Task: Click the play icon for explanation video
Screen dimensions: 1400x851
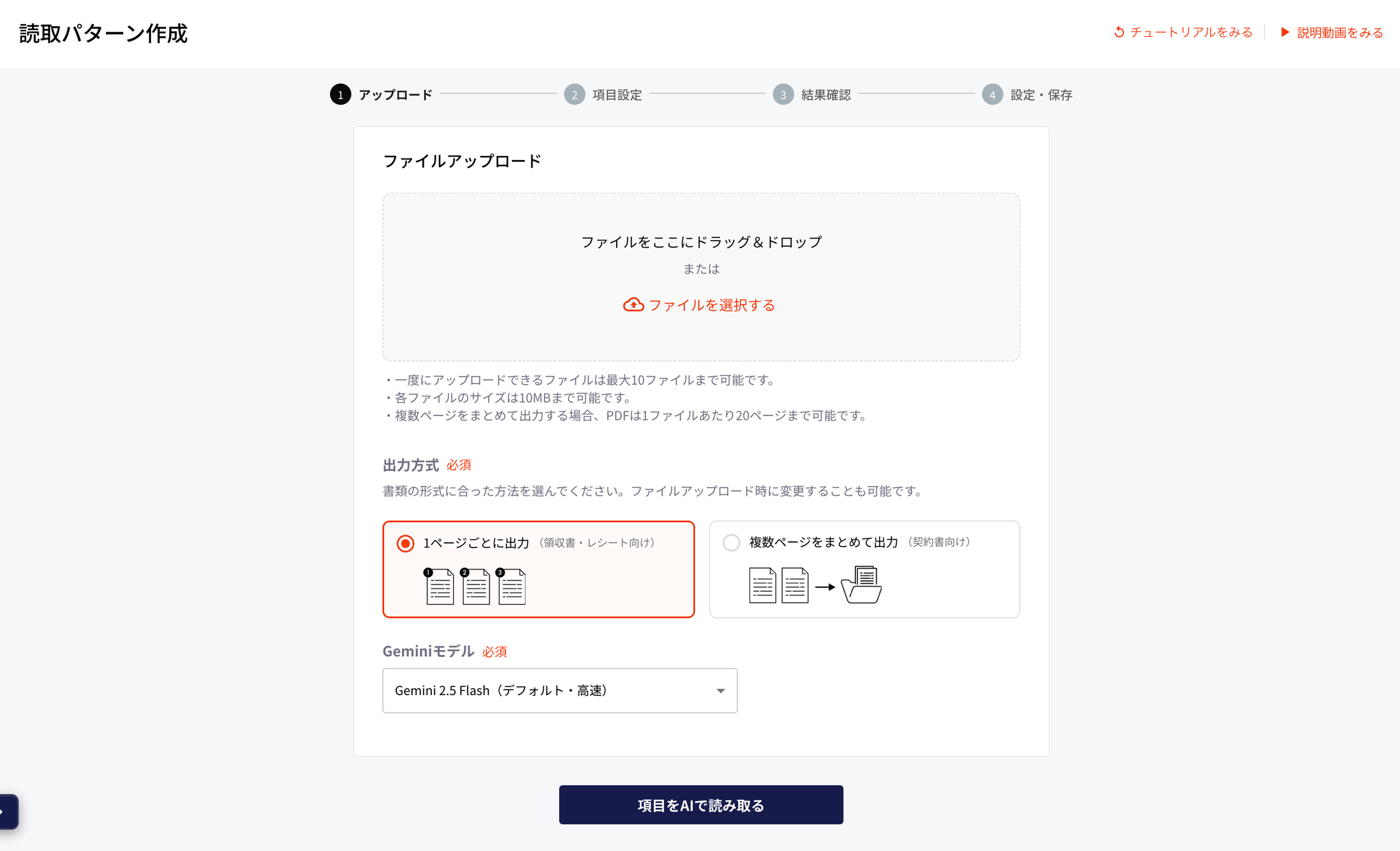Action: pyautogui.click(x=1284, y=32)
